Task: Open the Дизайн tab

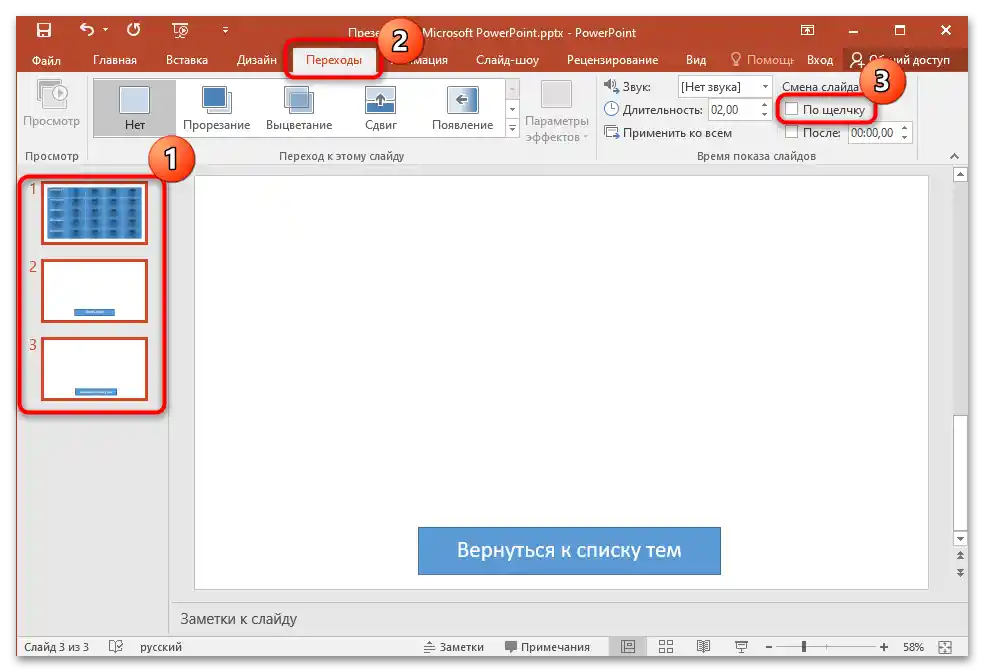Action: (x=257, y=60)
